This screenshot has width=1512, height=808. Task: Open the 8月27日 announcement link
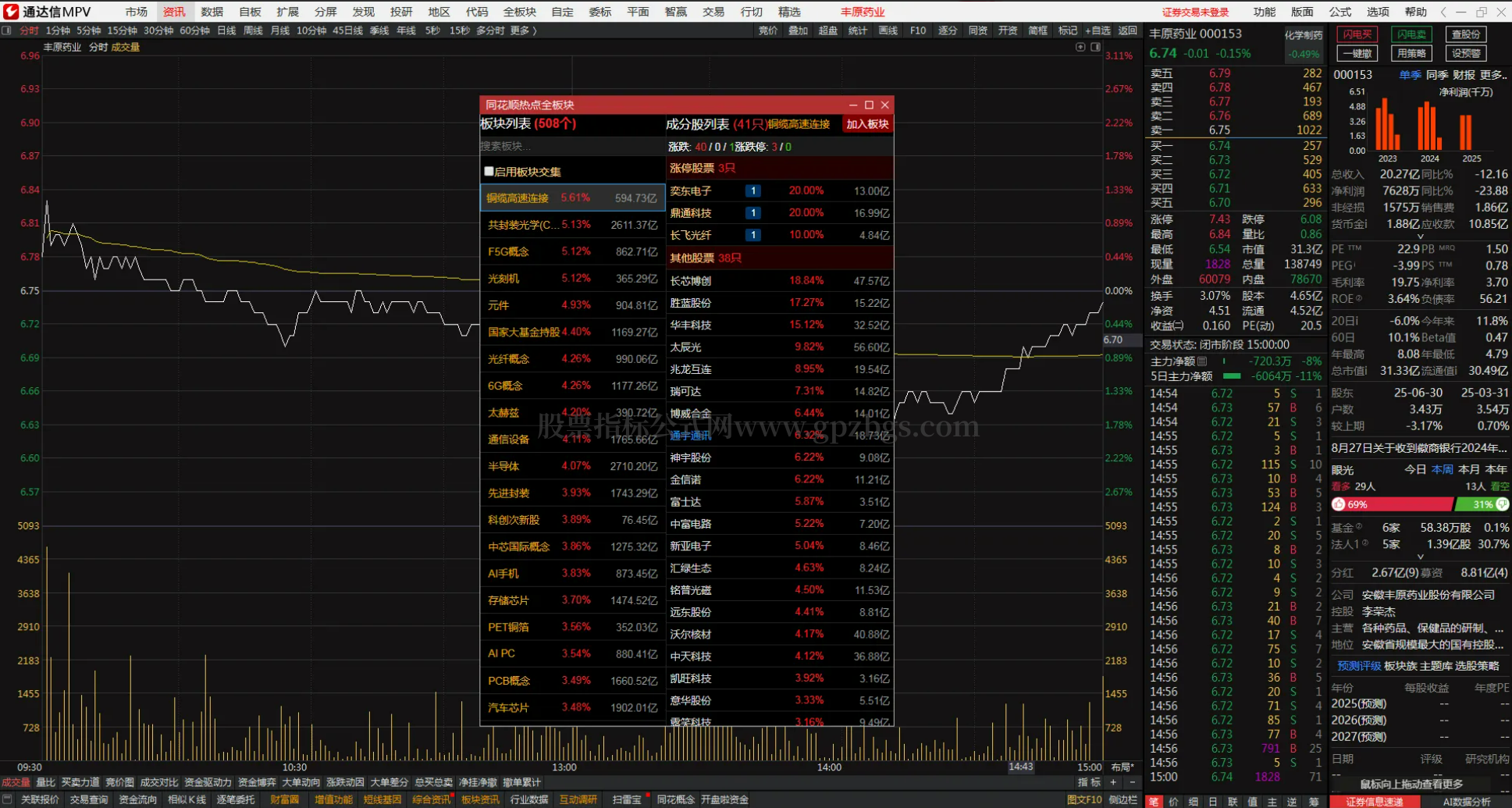[x=1418, y=447]
